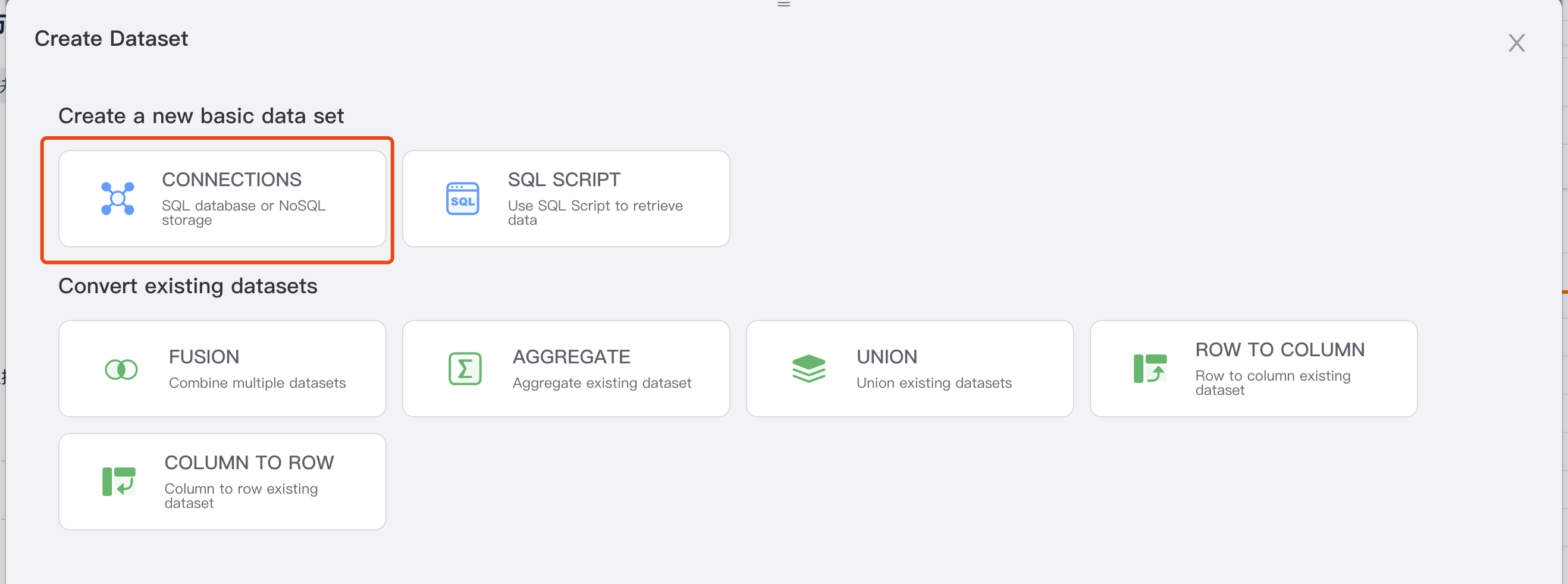Click the SQL Script window icon
This screenshot has width=1568, height=584.
tap(463, 198)
